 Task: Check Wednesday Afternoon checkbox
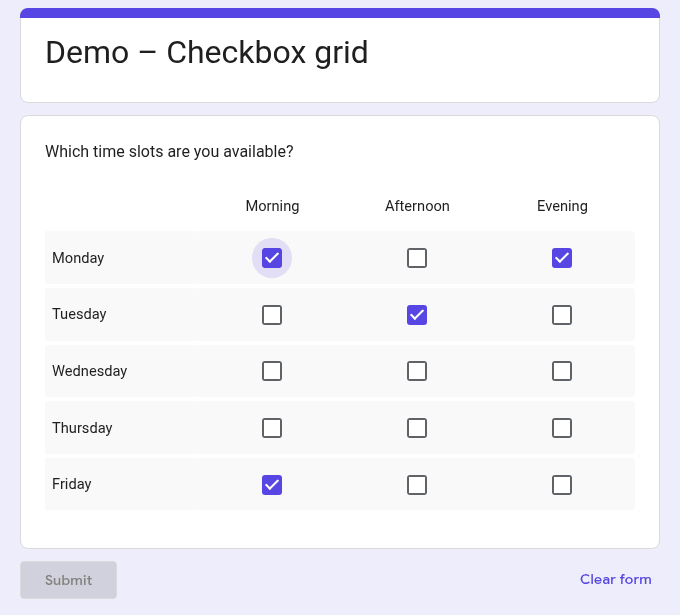click(417, 371)
